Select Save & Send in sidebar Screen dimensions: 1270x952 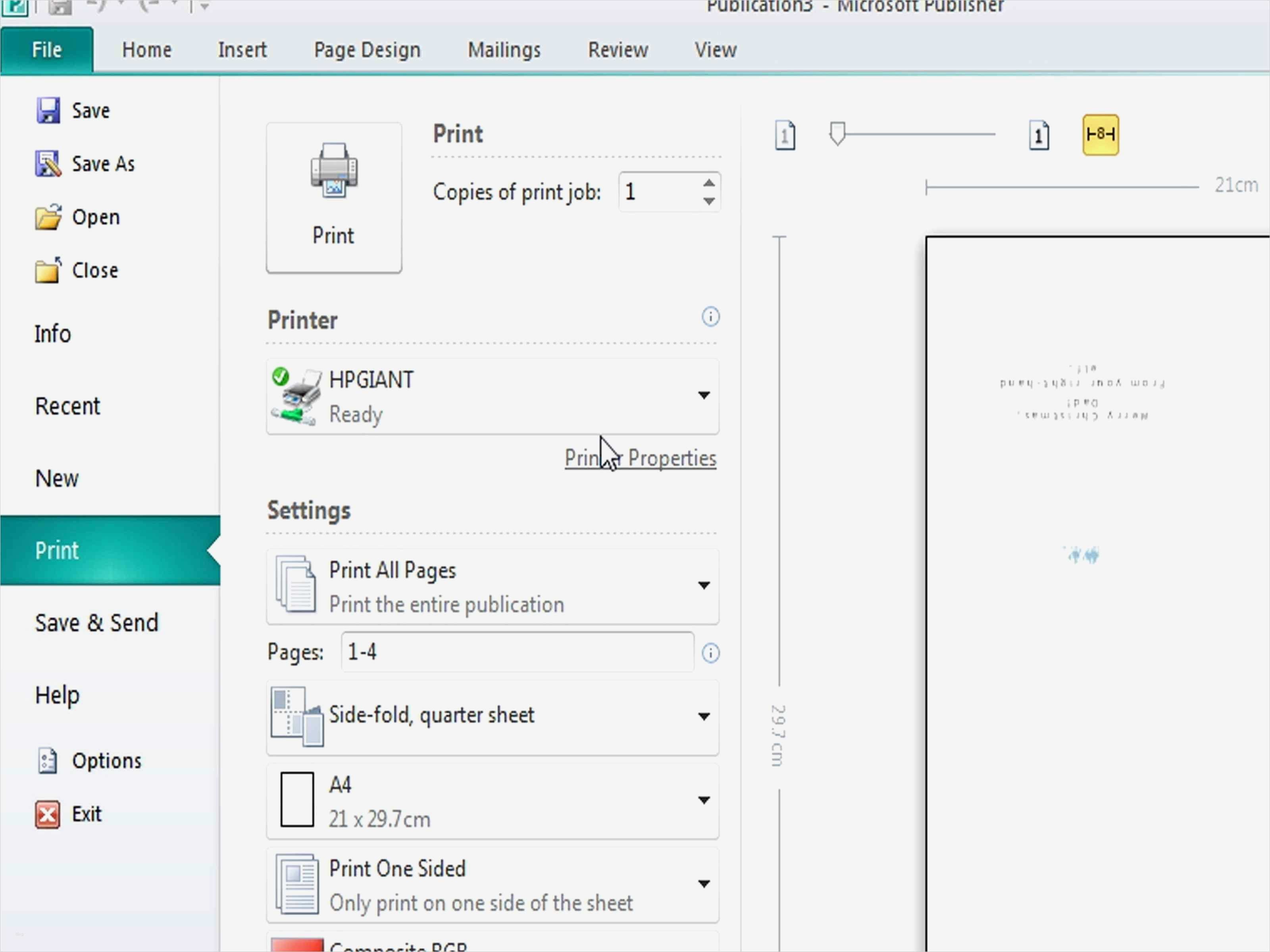(96, 623)
